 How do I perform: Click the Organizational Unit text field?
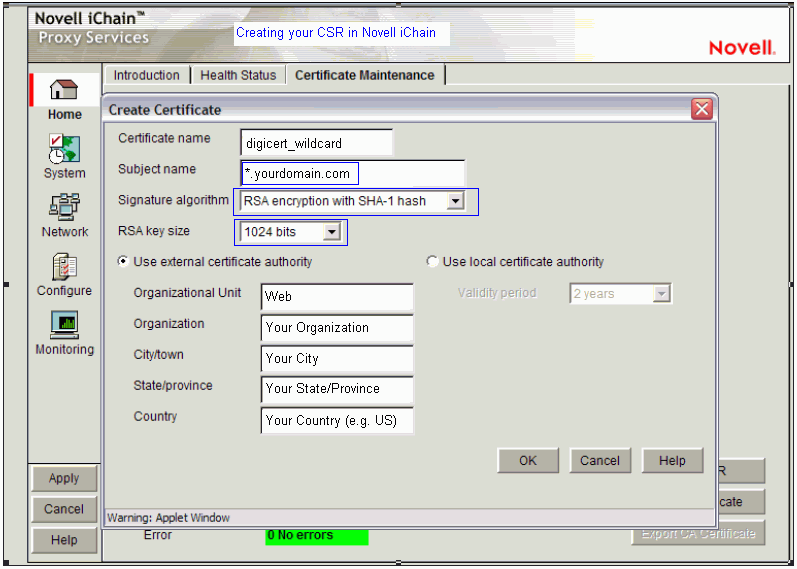click(x=337, y=297)
